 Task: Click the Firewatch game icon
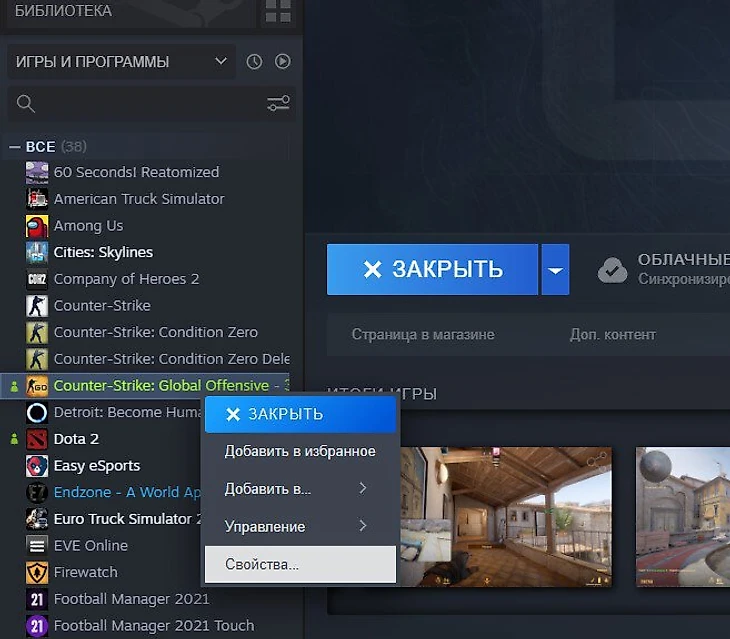[x=37, y=572]
